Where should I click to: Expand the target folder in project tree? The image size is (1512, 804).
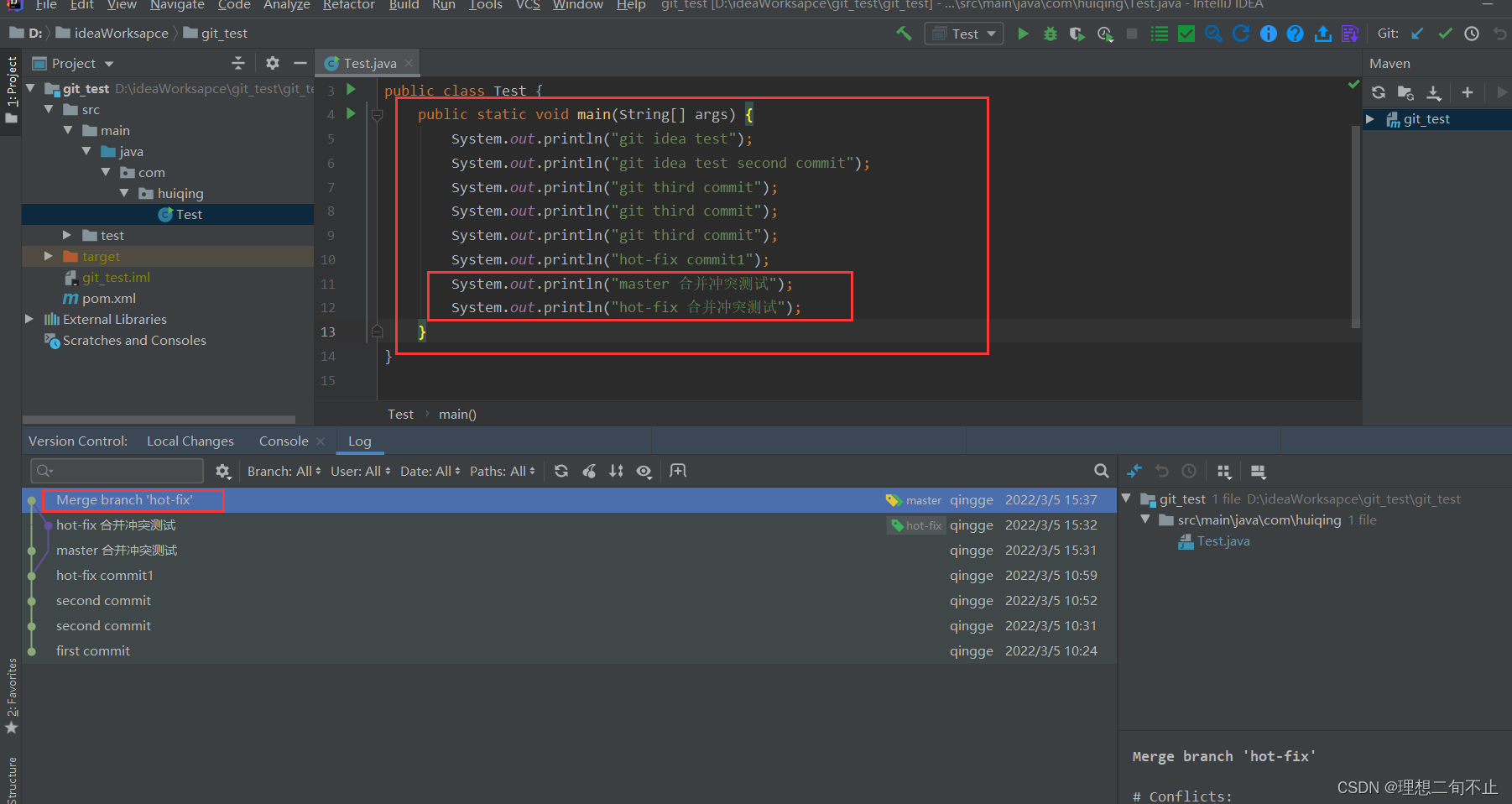[49, 256]
